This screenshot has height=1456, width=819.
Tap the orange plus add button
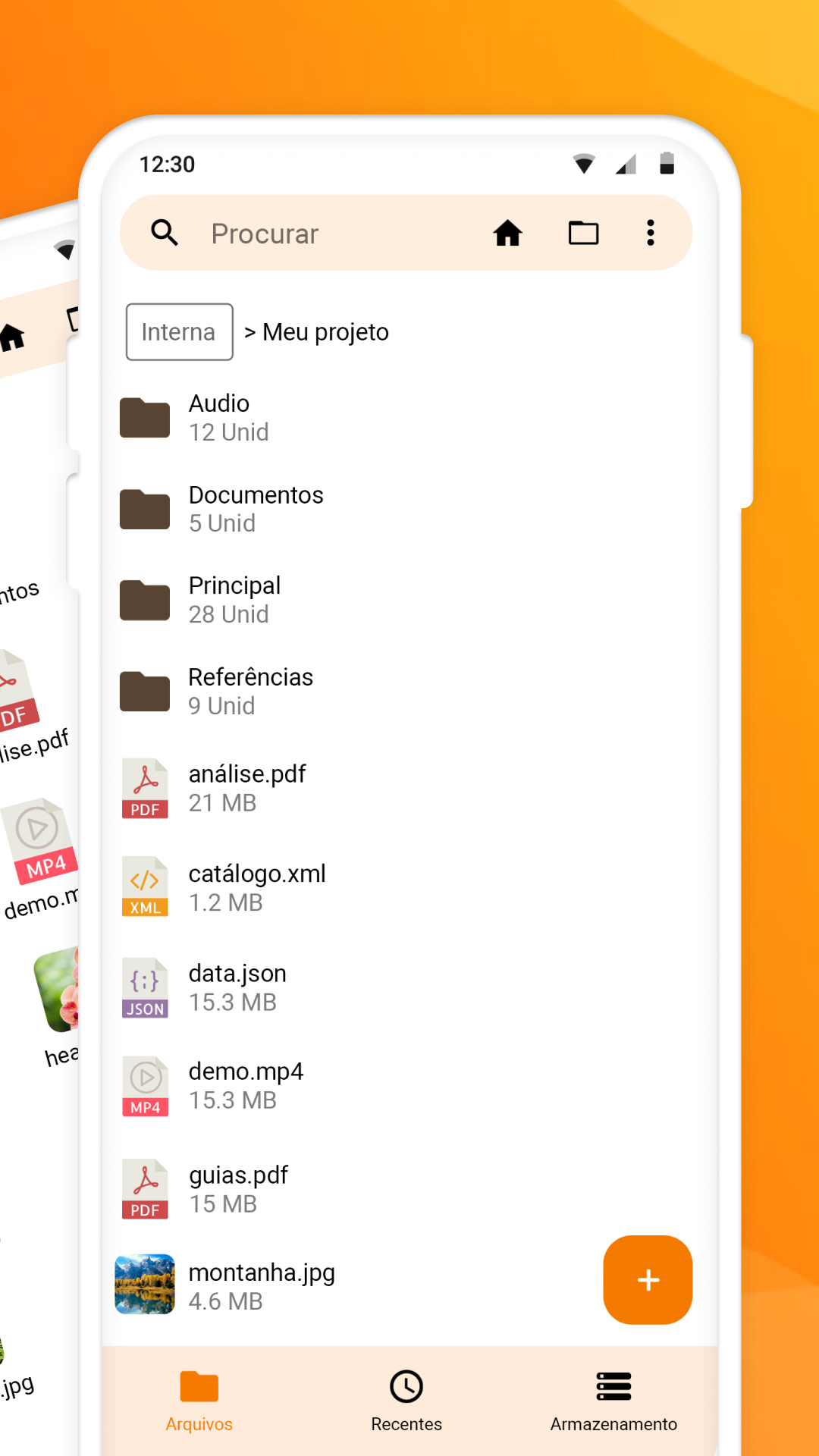tap(648, 1280)
